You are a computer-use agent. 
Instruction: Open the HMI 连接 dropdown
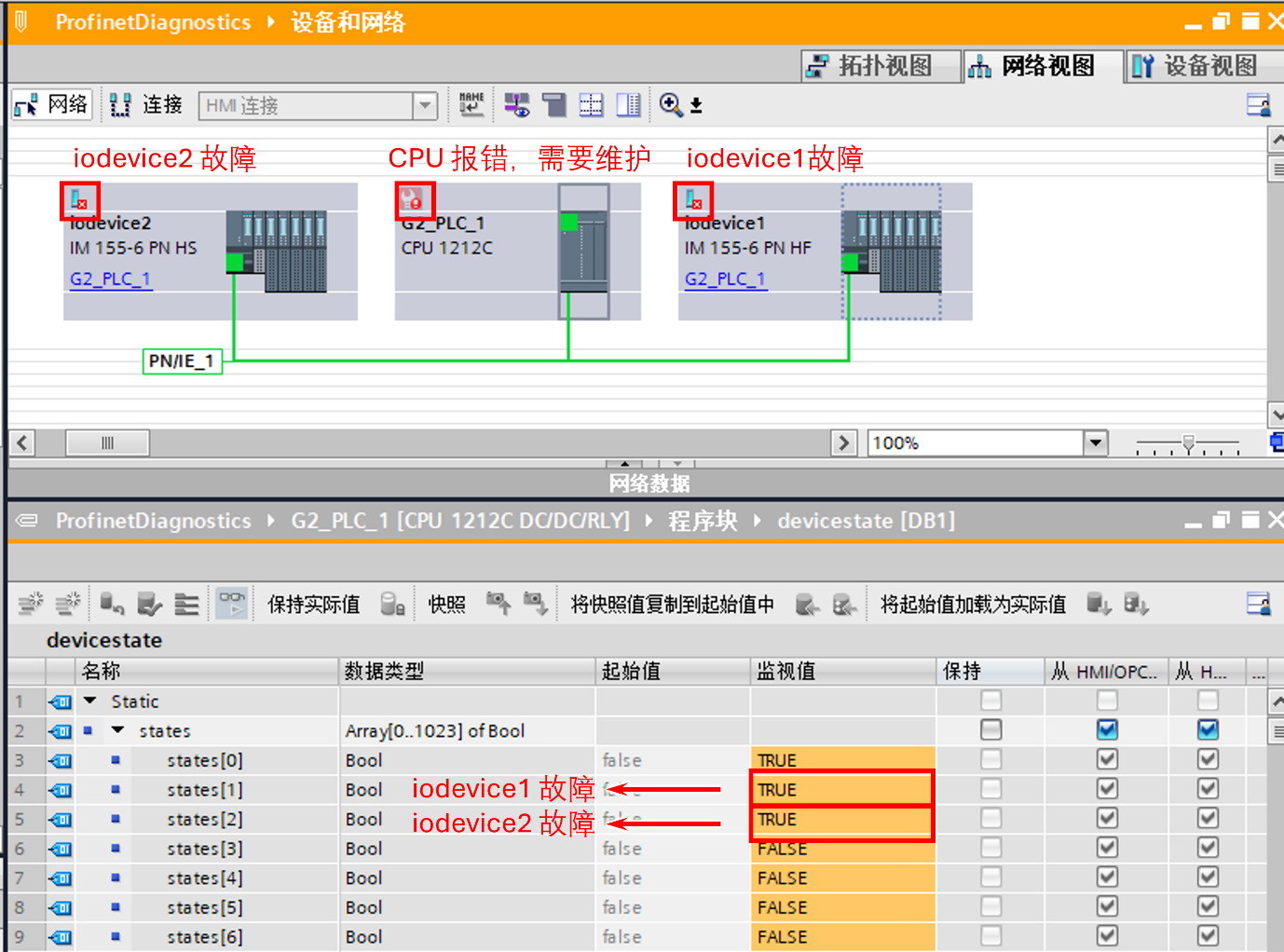point(425,105)
